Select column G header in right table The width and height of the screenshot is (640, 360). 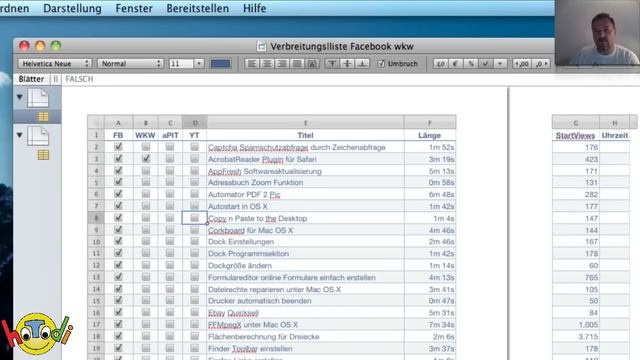tap(576, 122)
